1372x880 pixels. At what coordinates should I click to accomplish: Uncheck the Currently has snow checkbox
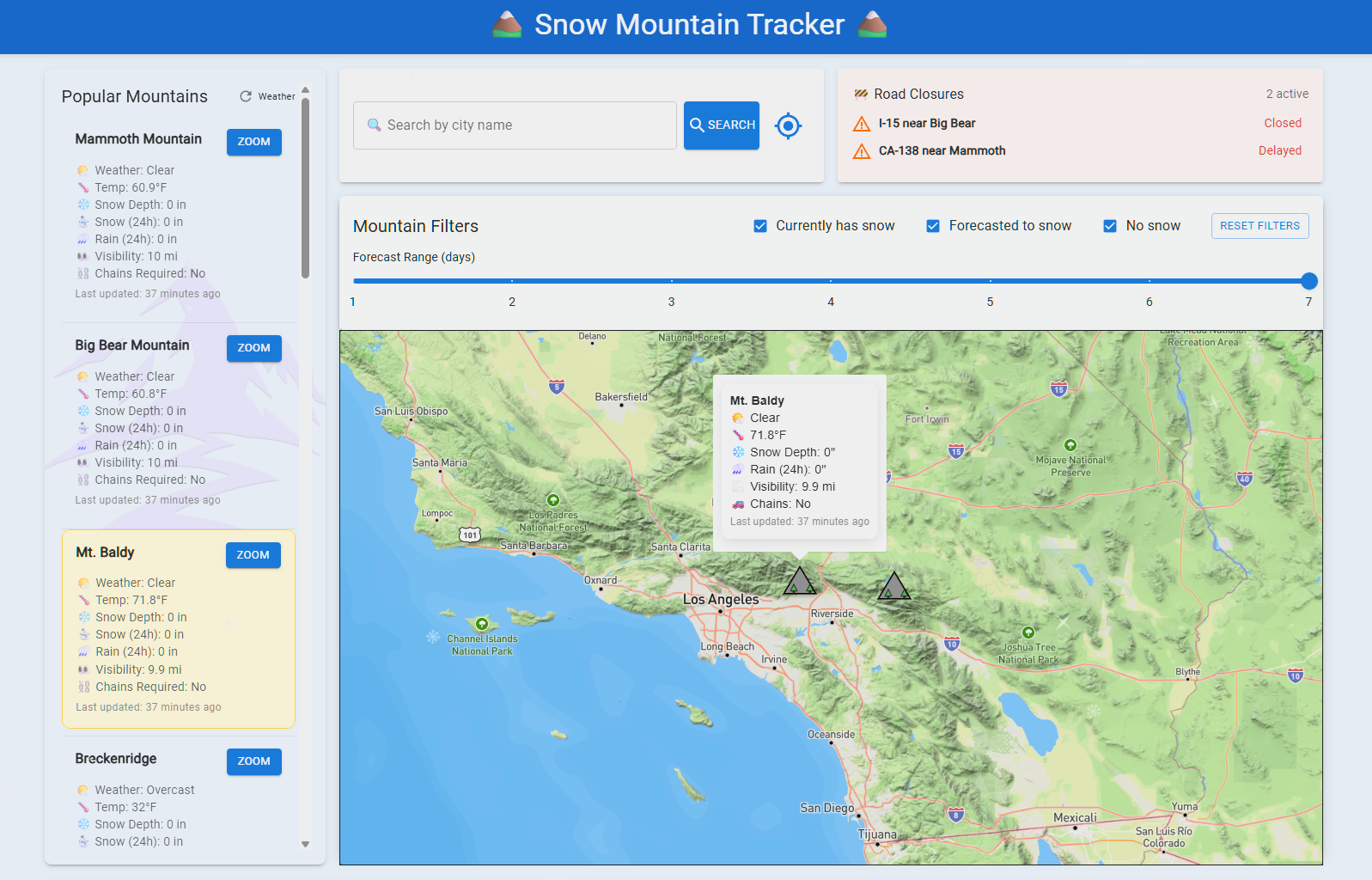760,226
